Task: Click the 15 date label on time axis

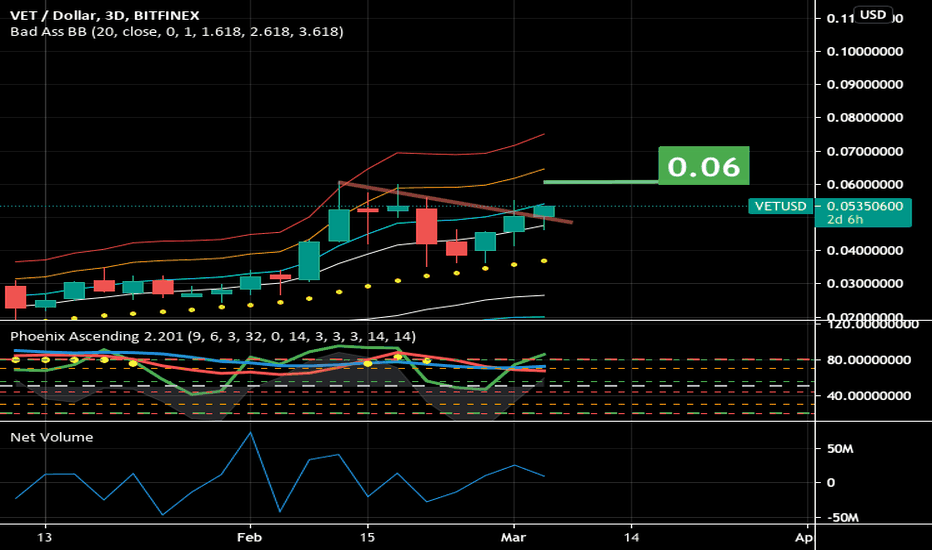Action: click(367, 538)
